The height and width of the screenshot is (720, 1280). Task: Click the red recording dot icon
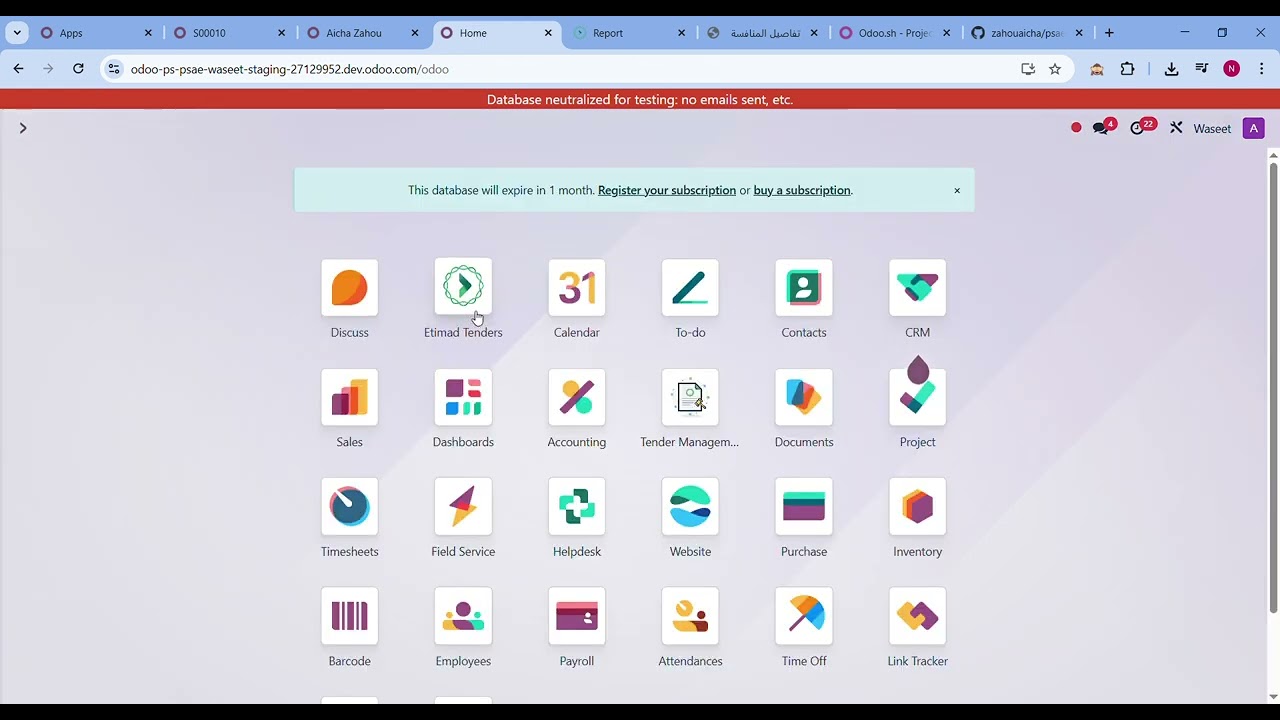(1076, 128)
